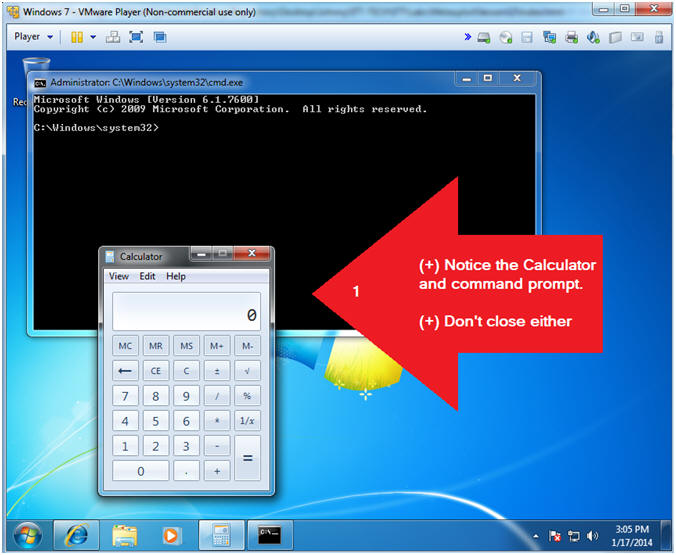Click inside the command prompt console area

(x=285, y=212)
